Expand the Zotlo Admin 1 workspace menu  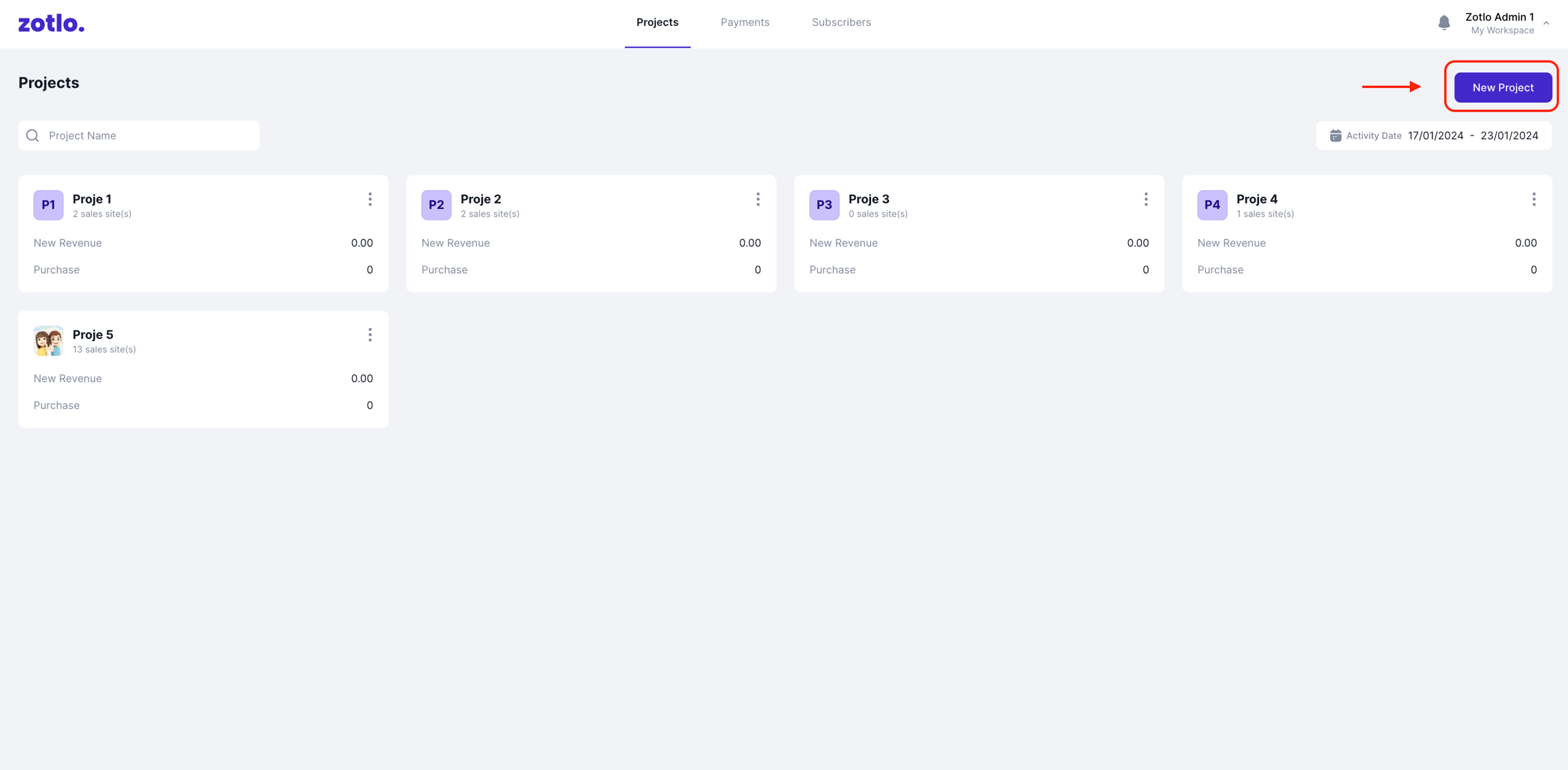(x=1546, y=23)
